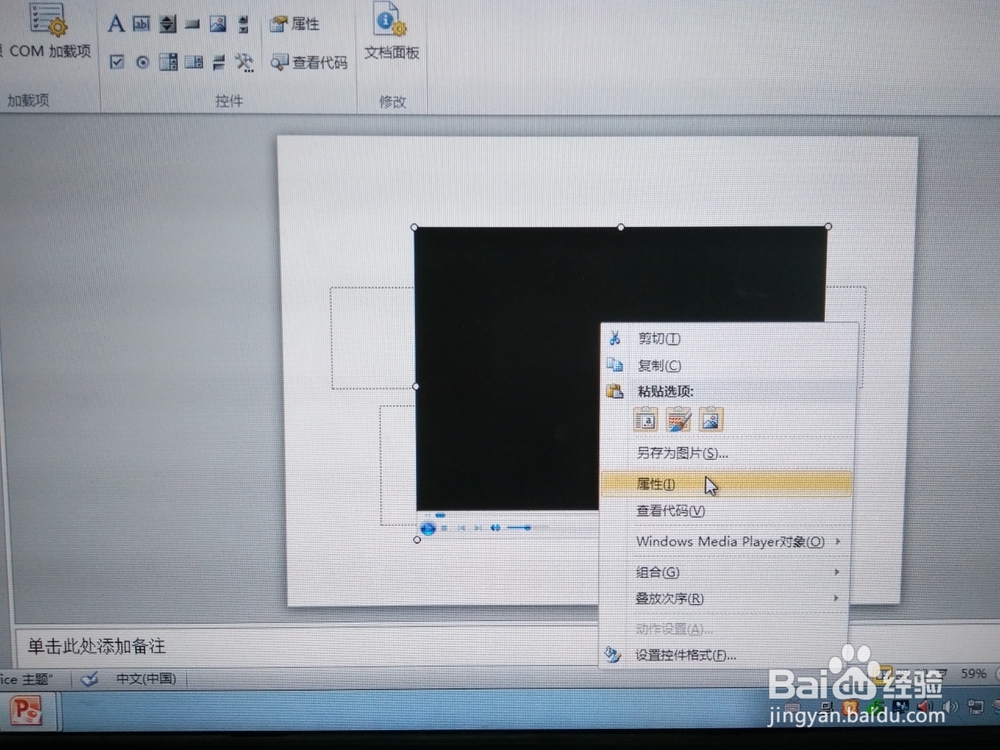The width and height of the screenshot is (1000, 750).
Task: Select the Command Button control
Action: click(x=192, y=25)
